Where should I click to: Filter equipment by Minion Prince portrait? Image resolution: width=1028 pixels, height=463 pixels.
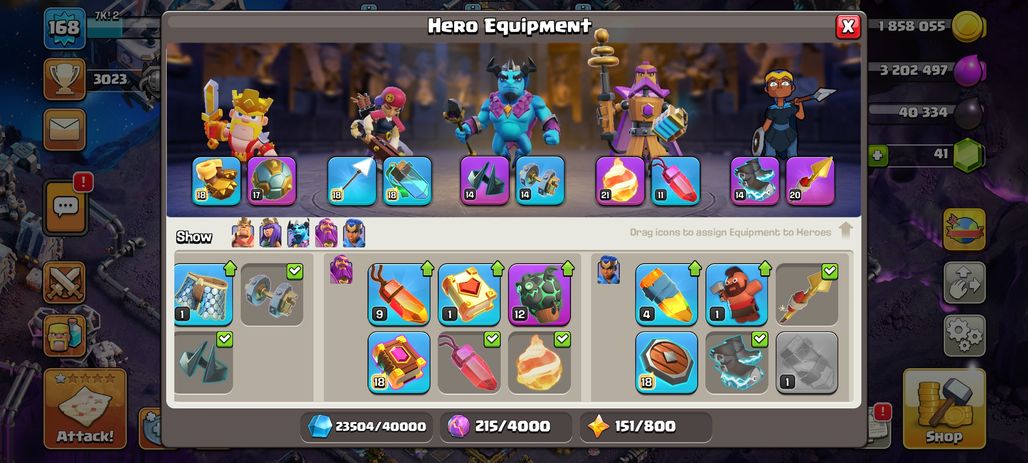tap(298, 233)
